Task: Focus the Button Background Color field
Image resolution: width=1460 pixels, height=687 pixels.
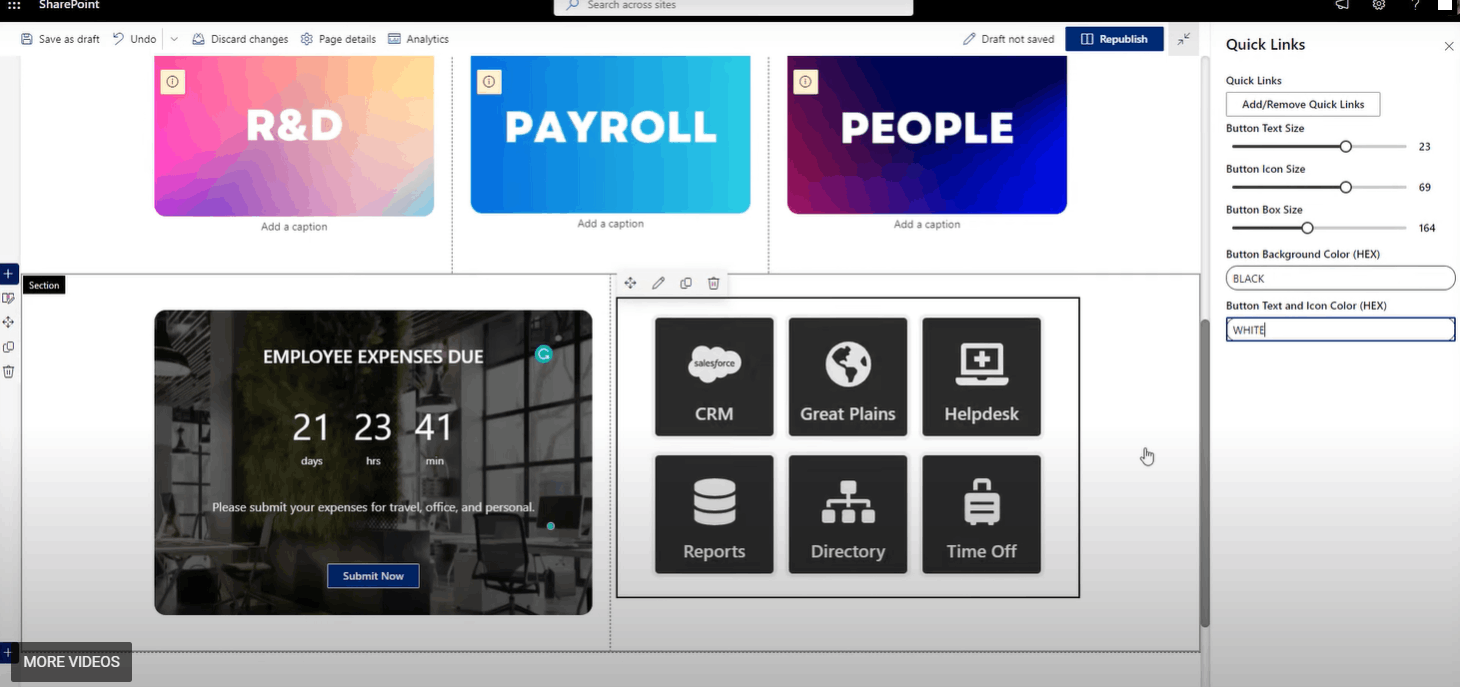Action: click(x=1340, y=279)
